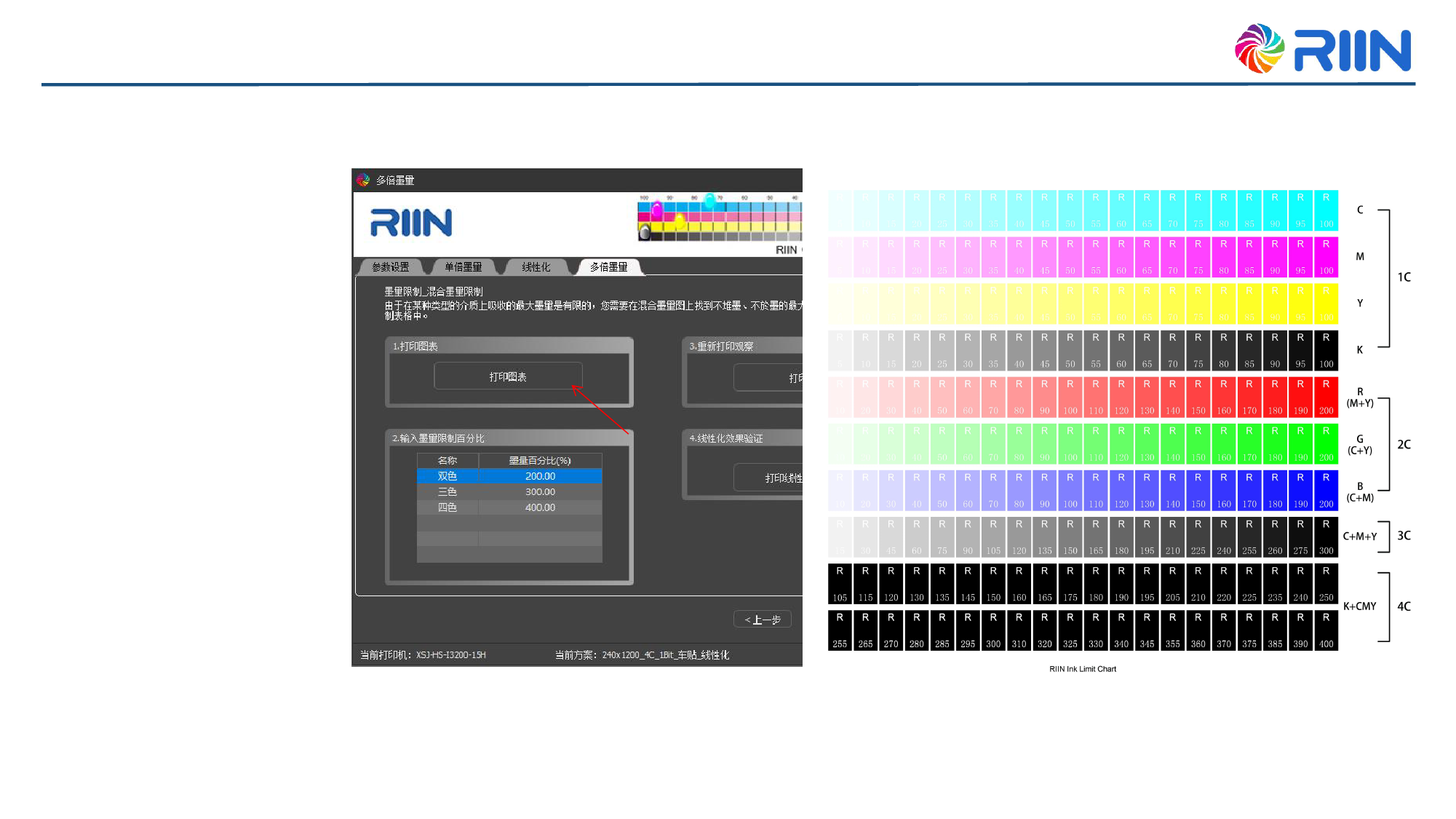Click the black 4C swatch labeled 400

(x=1326, y=630)
